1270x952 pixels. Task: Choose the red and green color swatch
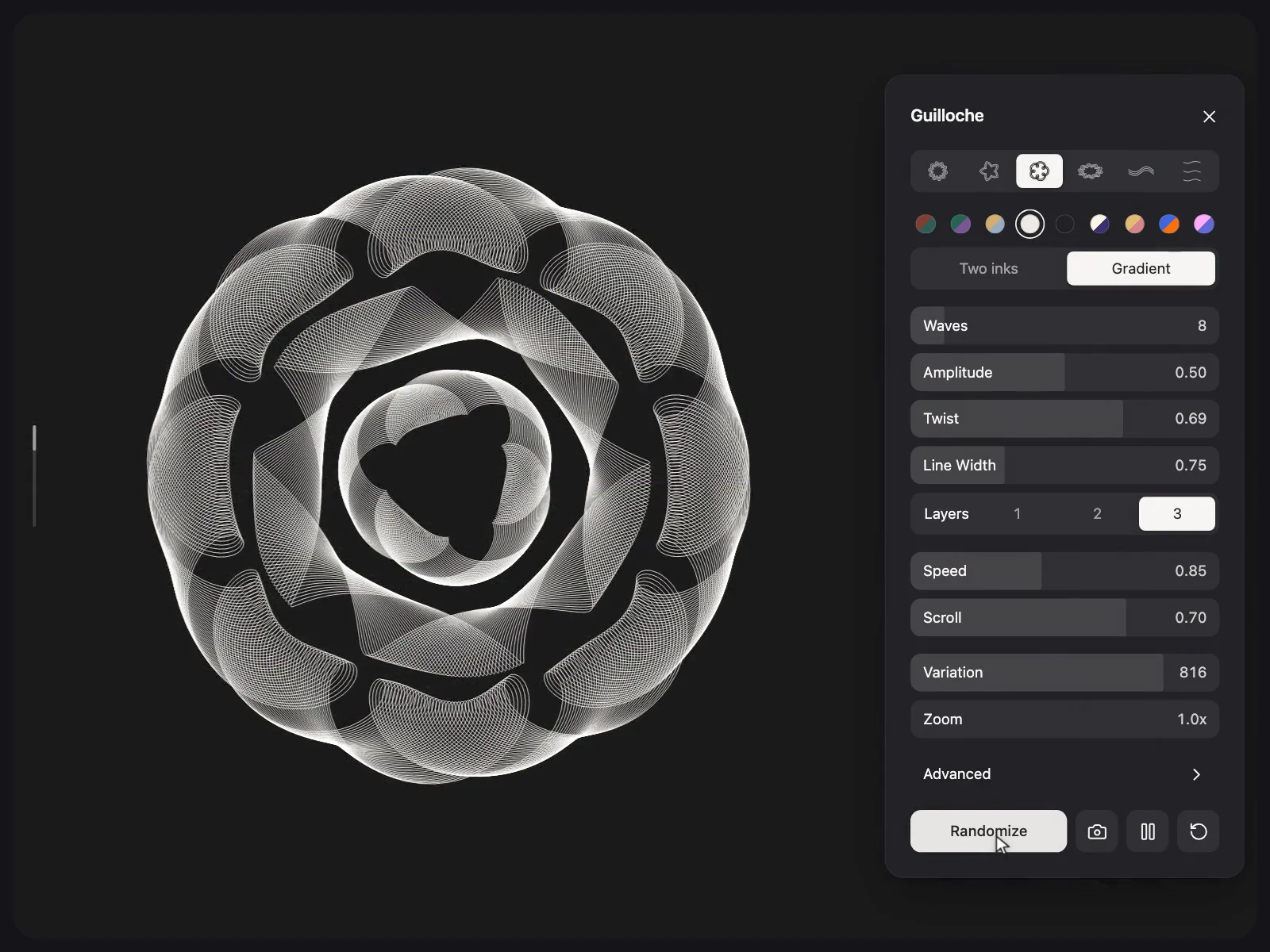pyautogui.click(x=926, y=225)
